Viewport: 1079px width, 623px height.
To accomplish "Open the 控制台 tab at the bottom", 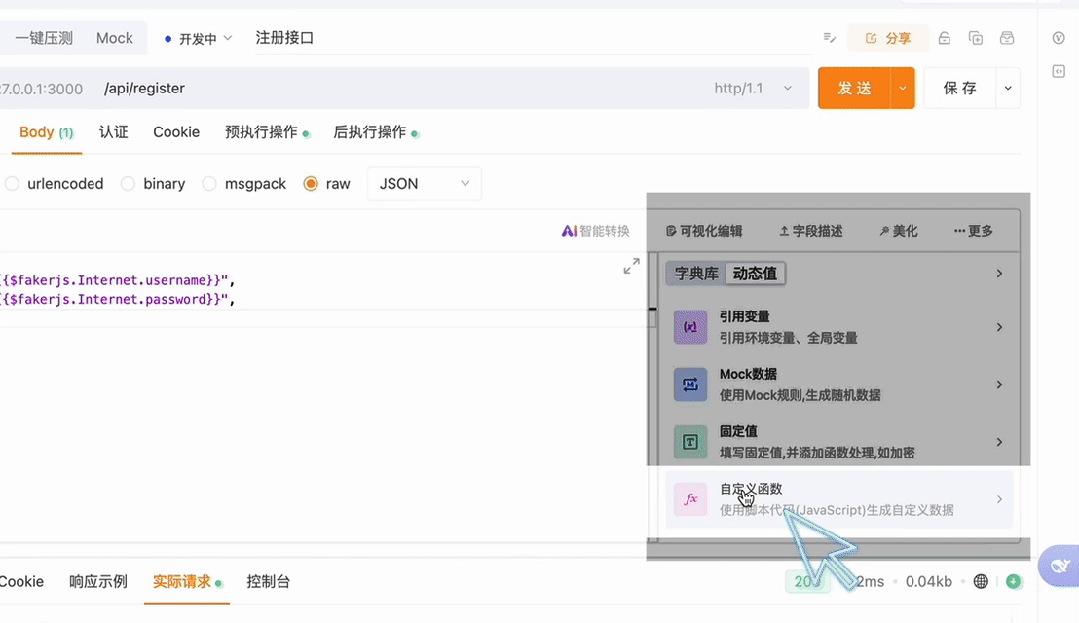I will (267, 581).
